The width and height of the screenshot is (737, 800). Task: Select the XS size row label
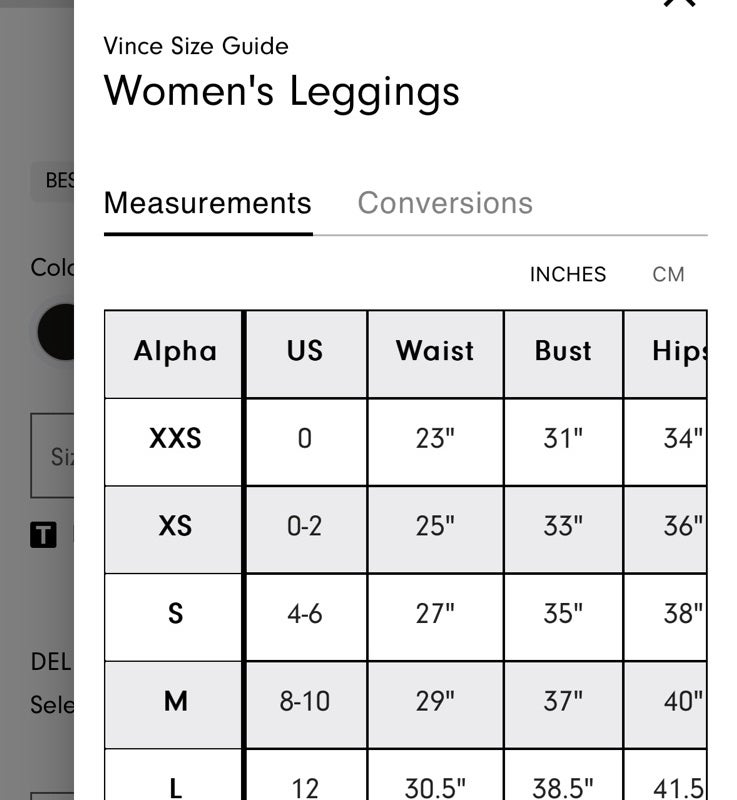pos(175,526)
